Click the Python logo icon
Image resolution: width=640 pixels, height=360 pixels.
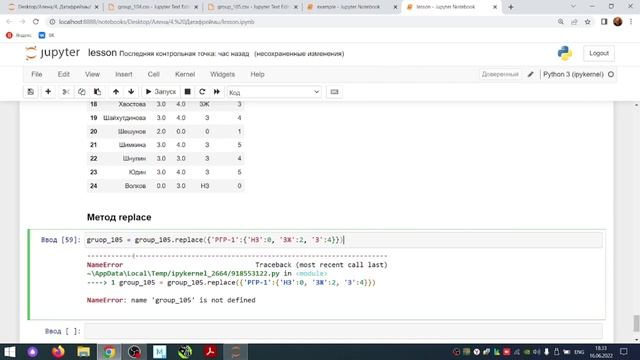(x=565, y=53)
